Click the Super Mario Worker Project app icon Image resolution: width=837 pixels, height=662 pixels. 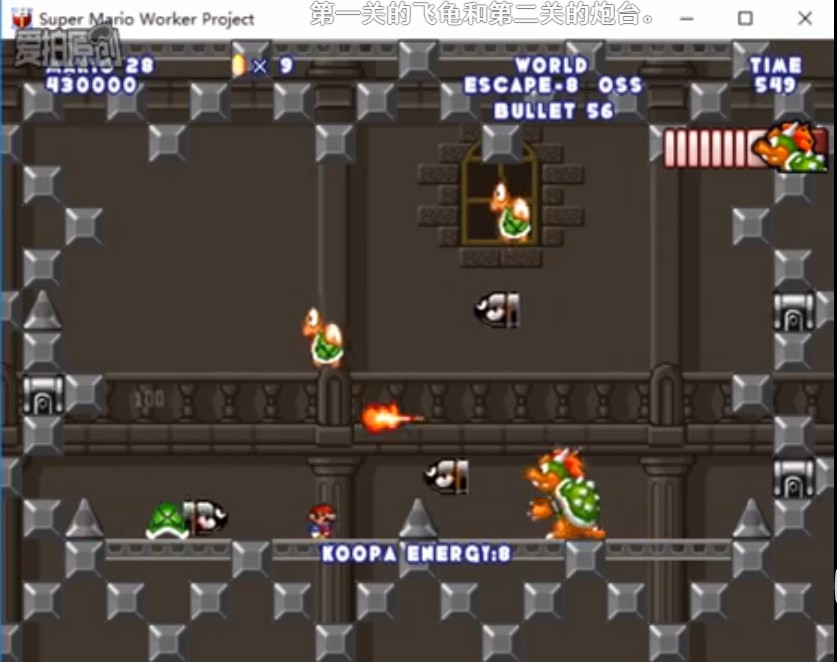click(x=22, y=19)
